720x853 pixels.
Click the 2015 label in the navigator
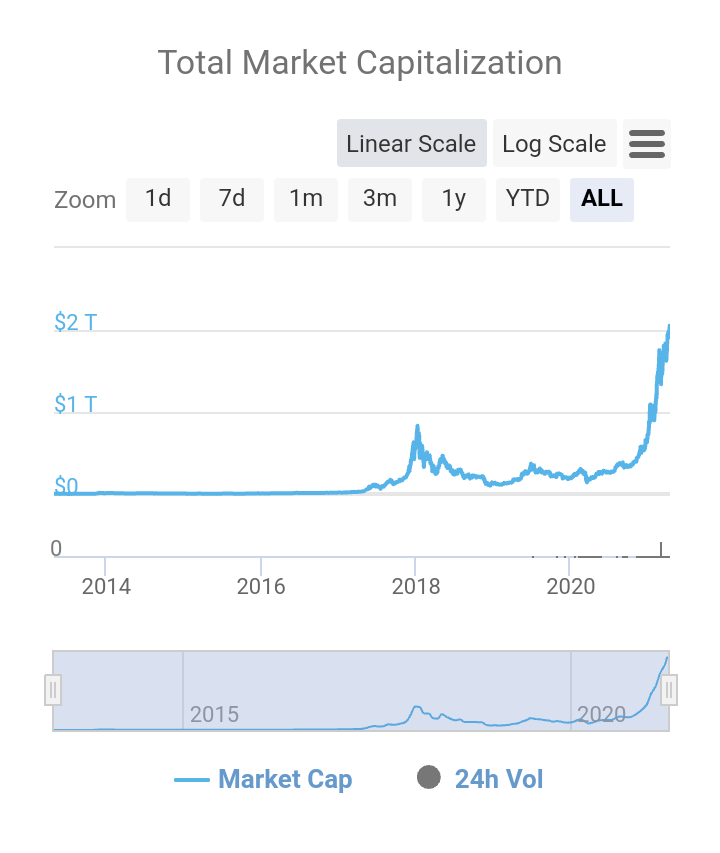pos(215,714)
